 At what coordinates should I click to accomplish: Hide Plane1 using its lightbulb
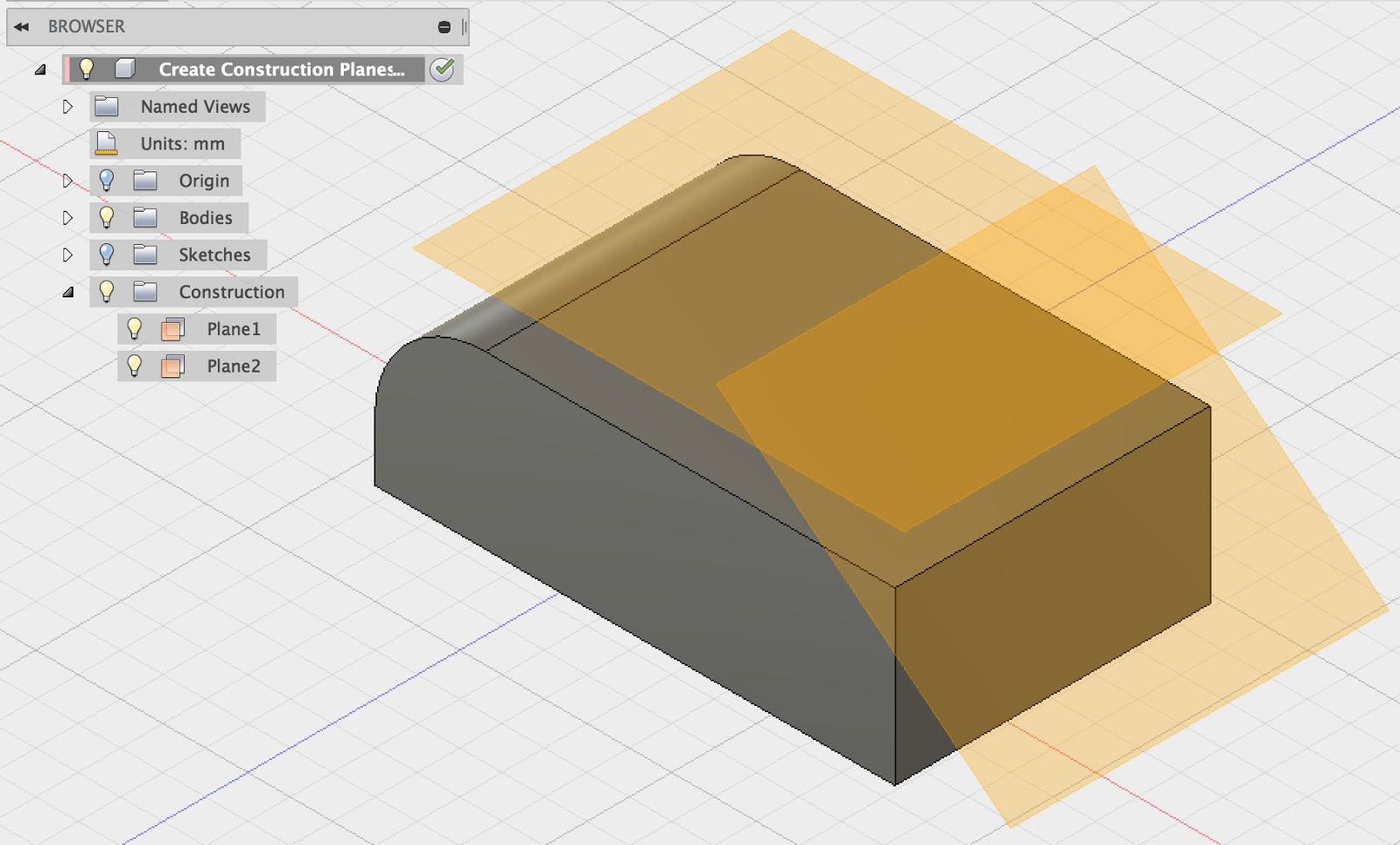(135, 329)
